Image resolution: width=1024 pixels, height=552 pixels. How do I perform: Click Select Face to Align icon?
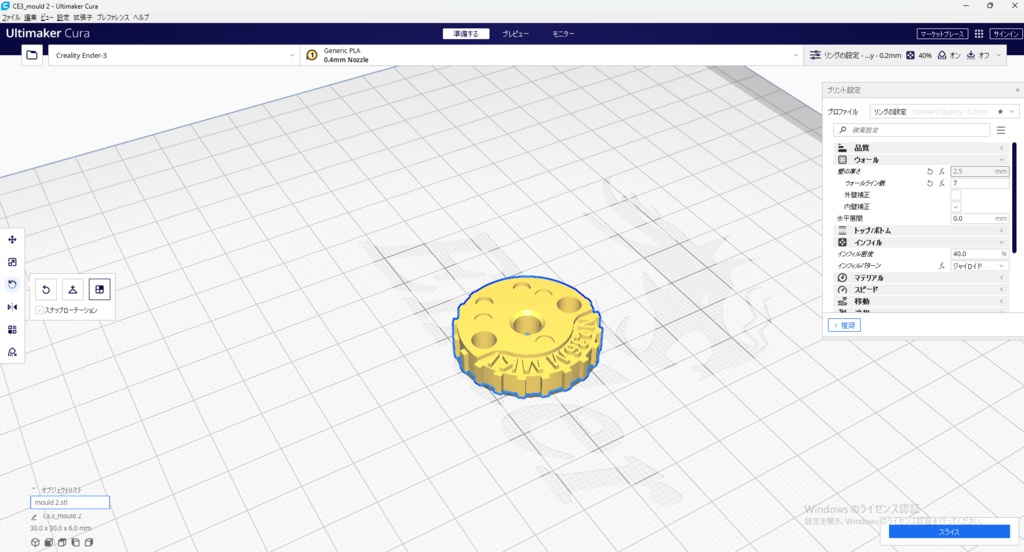99,289
